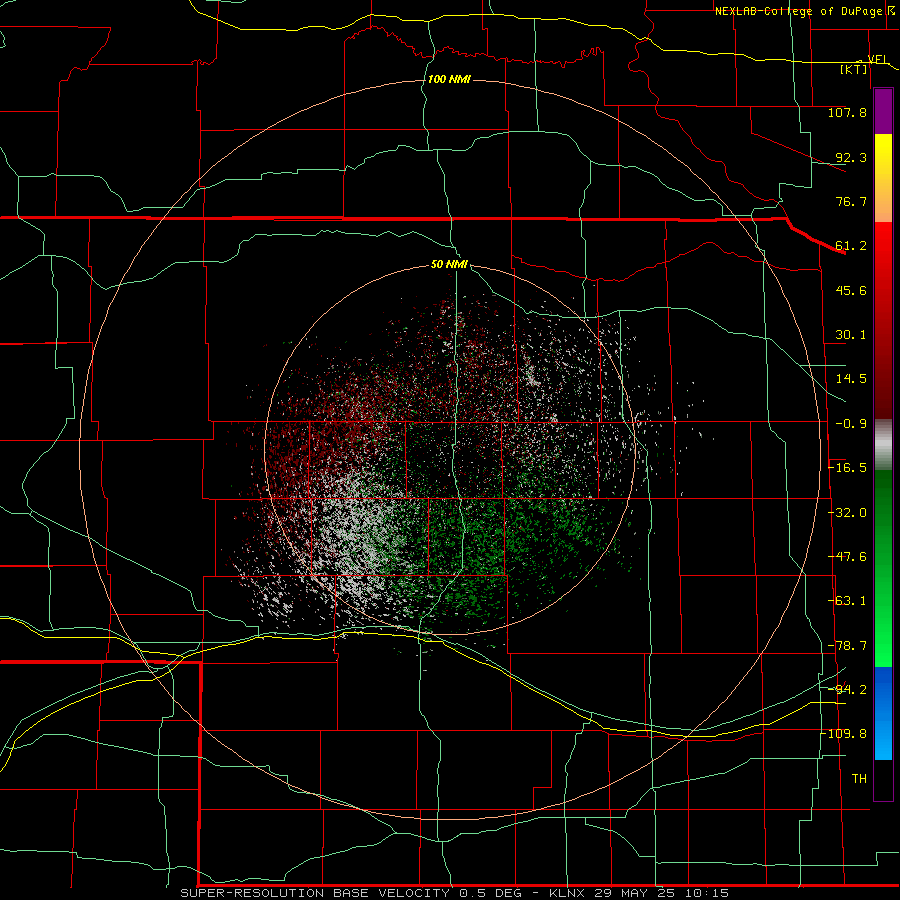Click the 45.6 scale value

tap(851, 290)
